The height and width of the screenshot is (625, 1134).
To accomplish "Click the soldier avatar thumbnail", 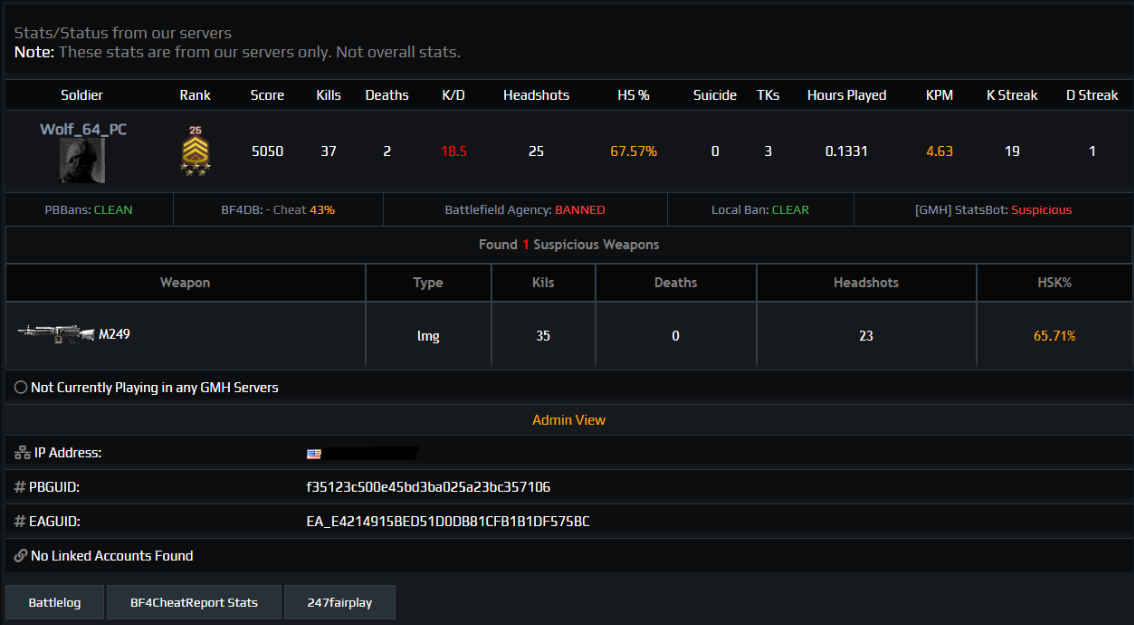I will pyautogui.click(x=83, y=160).
